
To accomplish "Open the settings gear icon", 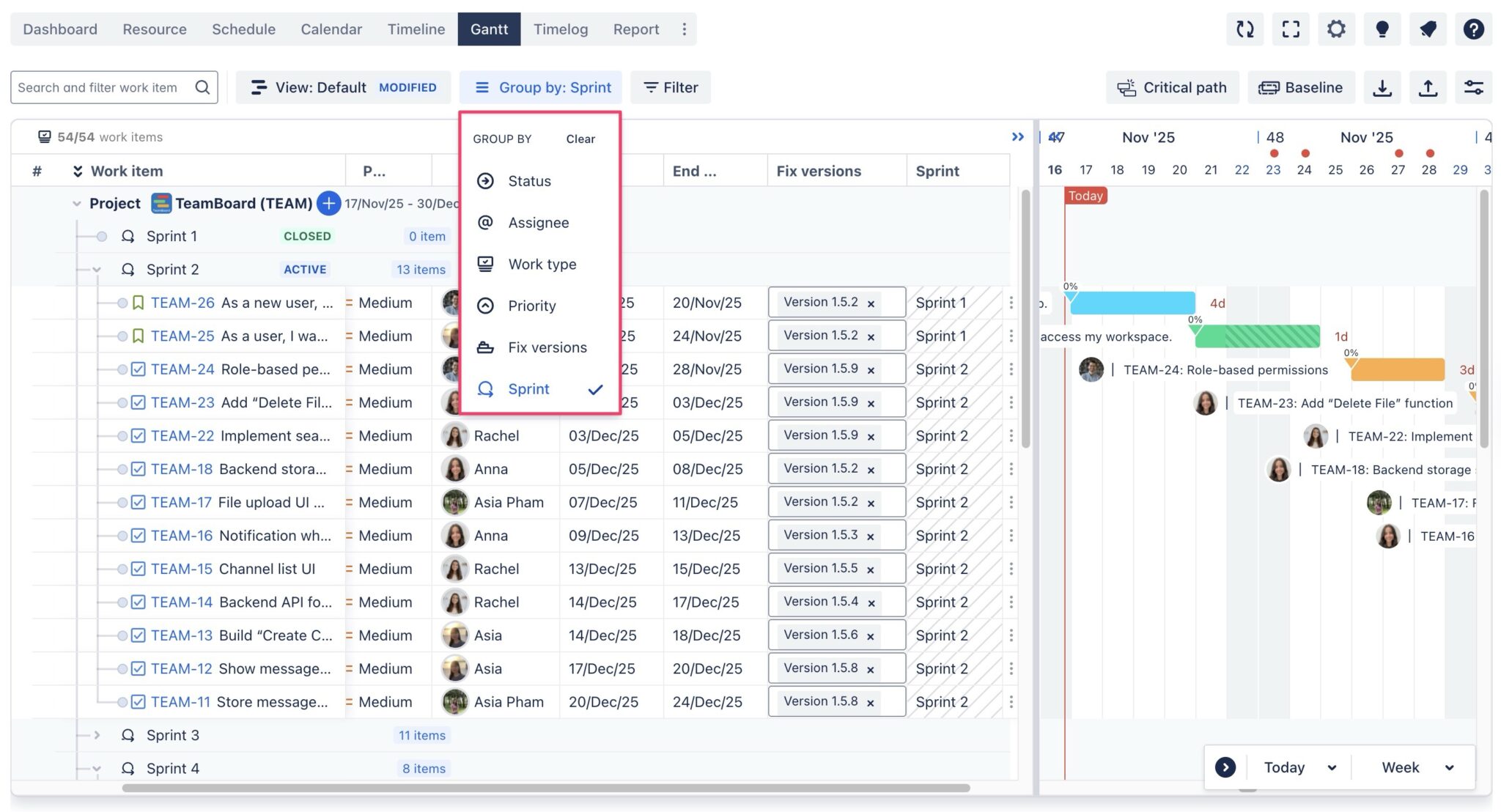I will click(1336, 29).
